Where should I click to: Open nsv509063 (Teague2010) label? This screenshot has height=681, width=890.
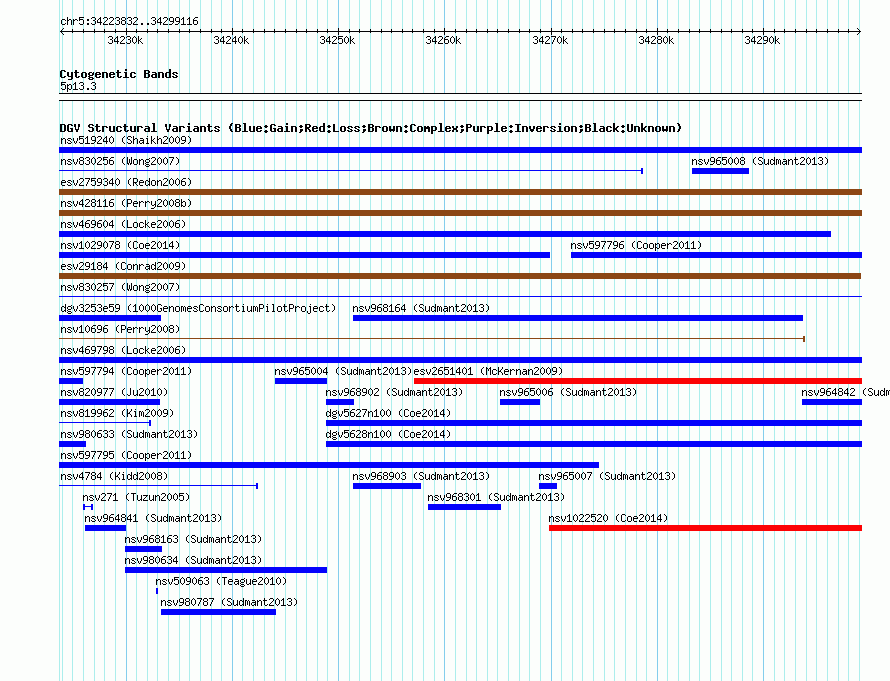pyautogui.click(x=221, y=581)
